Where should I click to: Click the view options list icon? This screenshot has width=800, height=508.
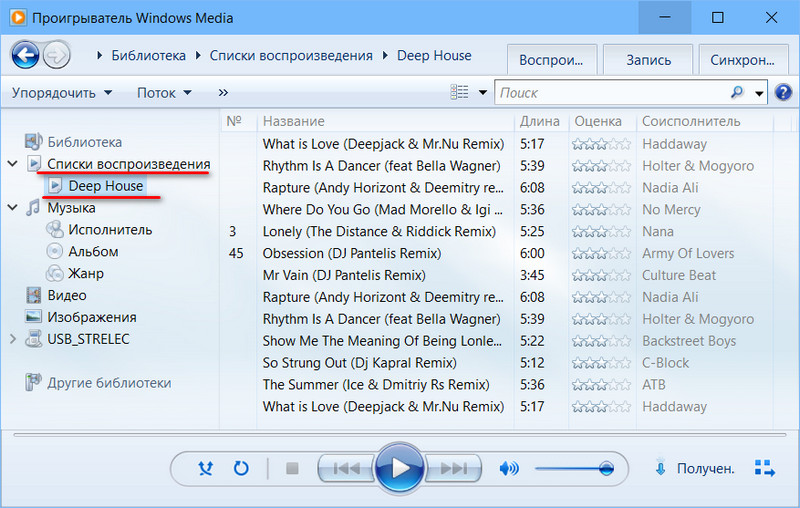(459, 92)
